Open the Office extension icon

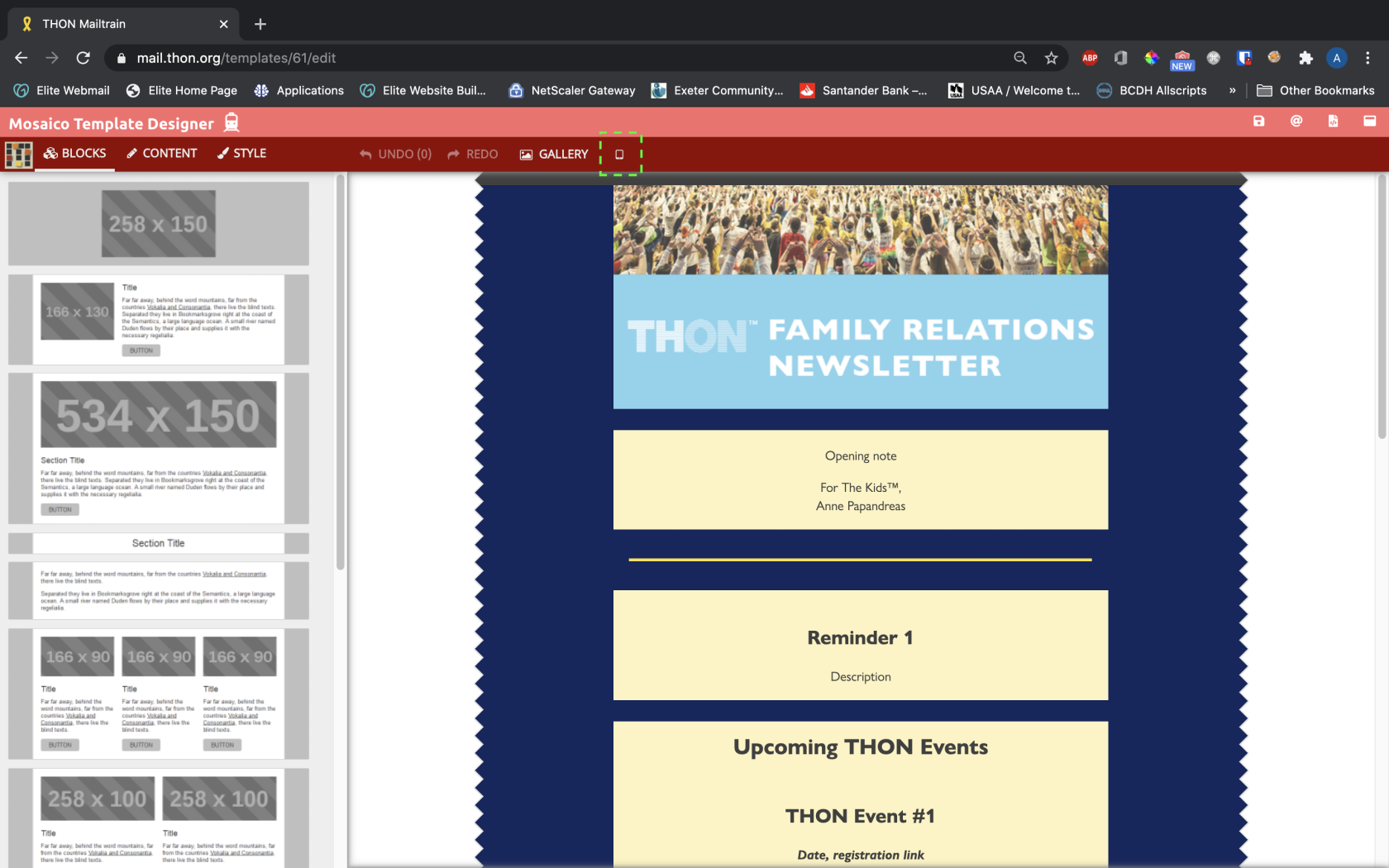(1120, 58)
